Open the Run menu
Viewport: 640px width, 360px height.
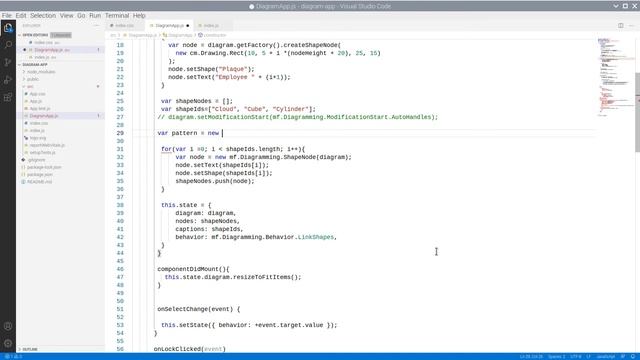(x=95, y=16)
